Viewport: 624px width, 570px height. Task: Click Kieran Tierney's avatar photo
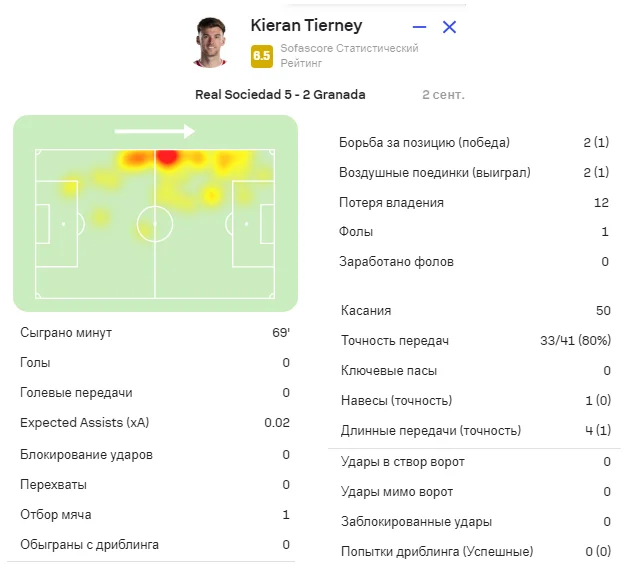tap(211, 43)
